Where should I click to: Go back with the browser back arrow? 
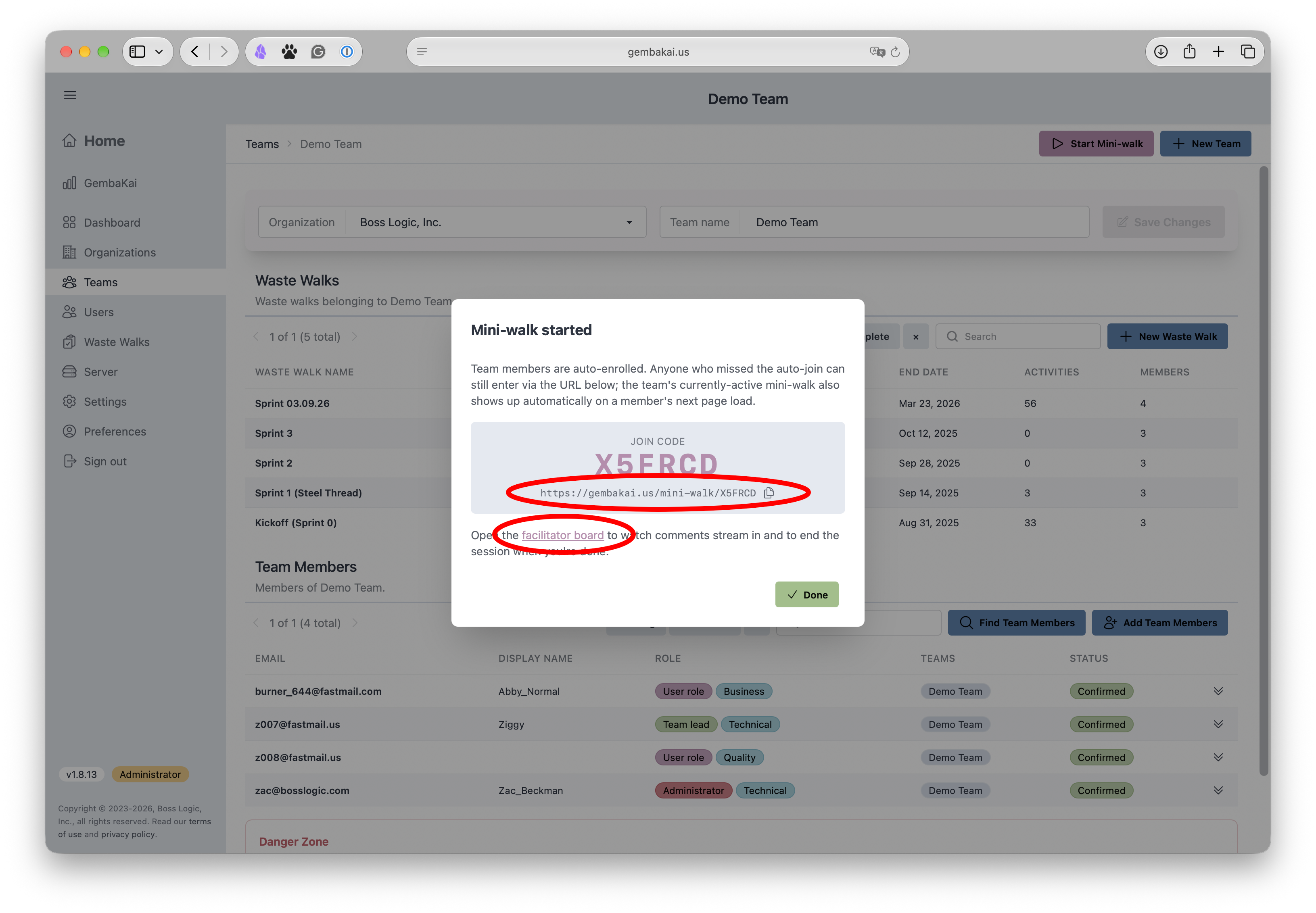coord(194,52)
